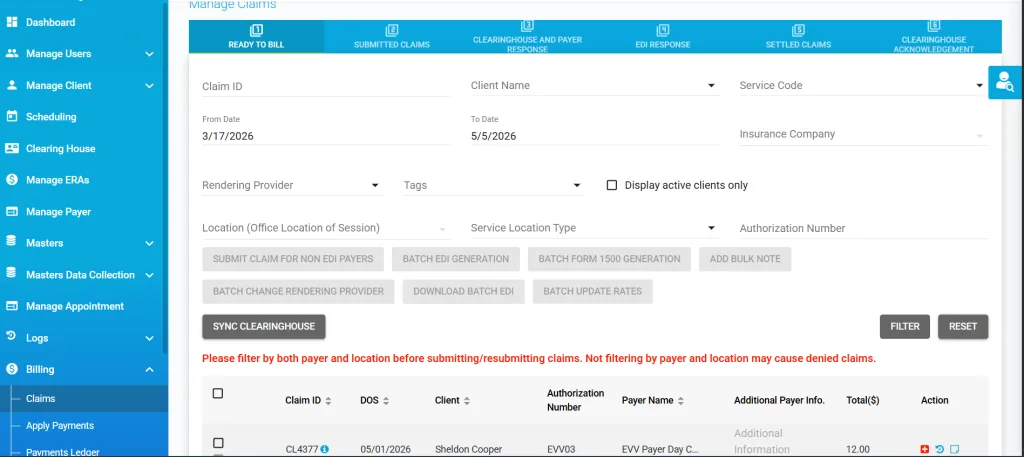The height and width of the screenshot is (457, 1024).
Task: Open the Rendering Provider dropdown
Action: (293, 185)
